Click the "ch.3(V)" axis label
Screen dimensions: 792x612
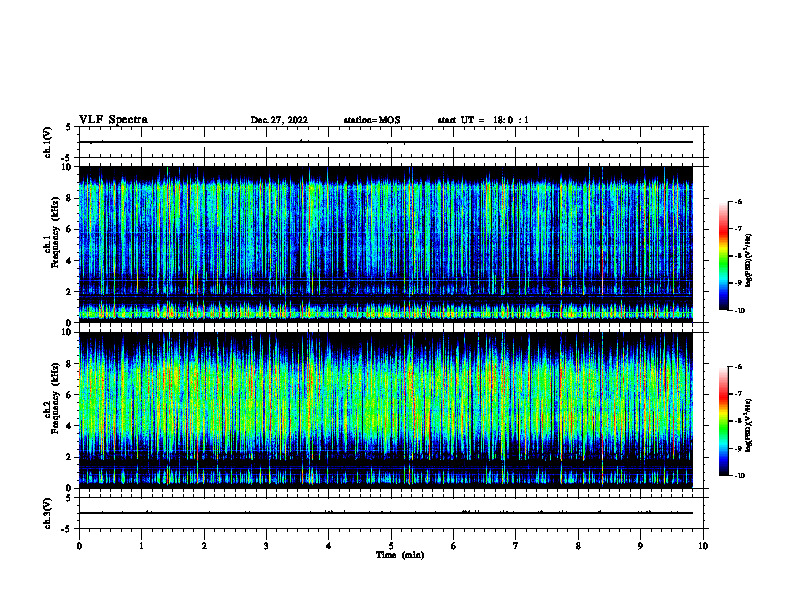(x=47, y=513)
